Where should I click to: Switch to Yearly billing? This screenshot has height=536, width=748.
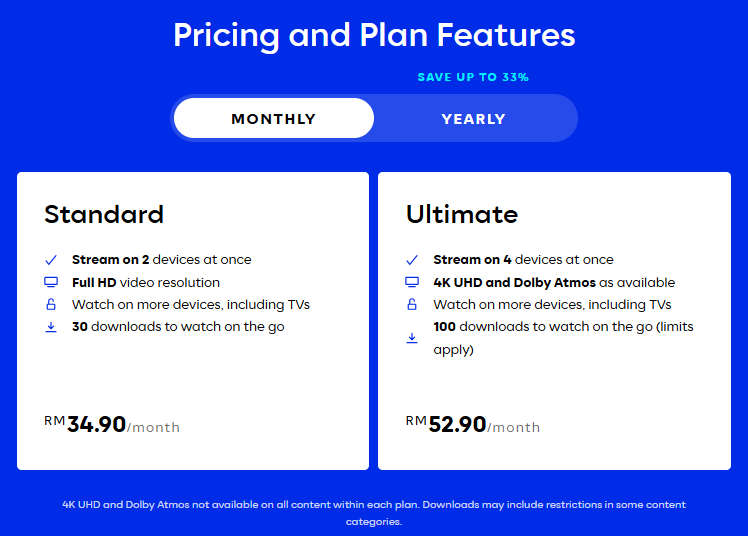(473, 119)
